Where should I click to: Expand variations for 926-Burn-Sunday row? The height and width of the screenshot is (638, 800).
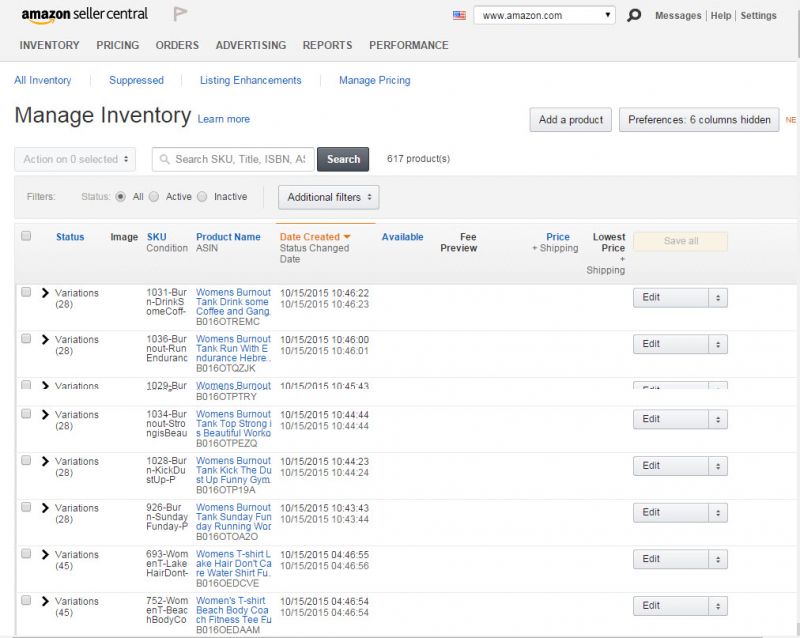[45, 508]
